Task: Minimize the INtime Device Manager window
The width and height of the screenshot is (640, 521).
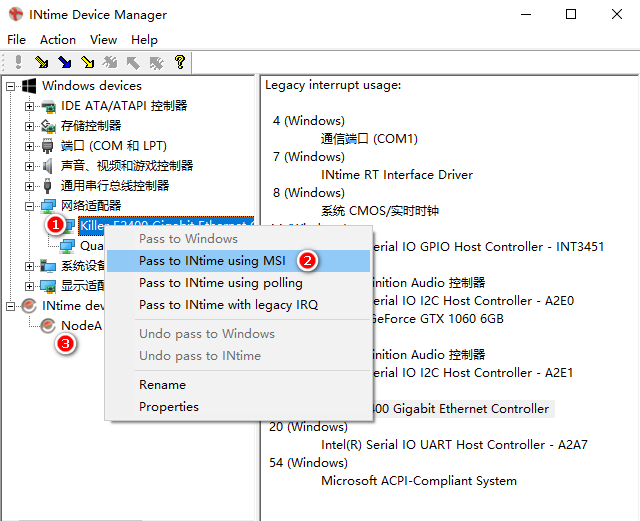Action: [526, 14]
